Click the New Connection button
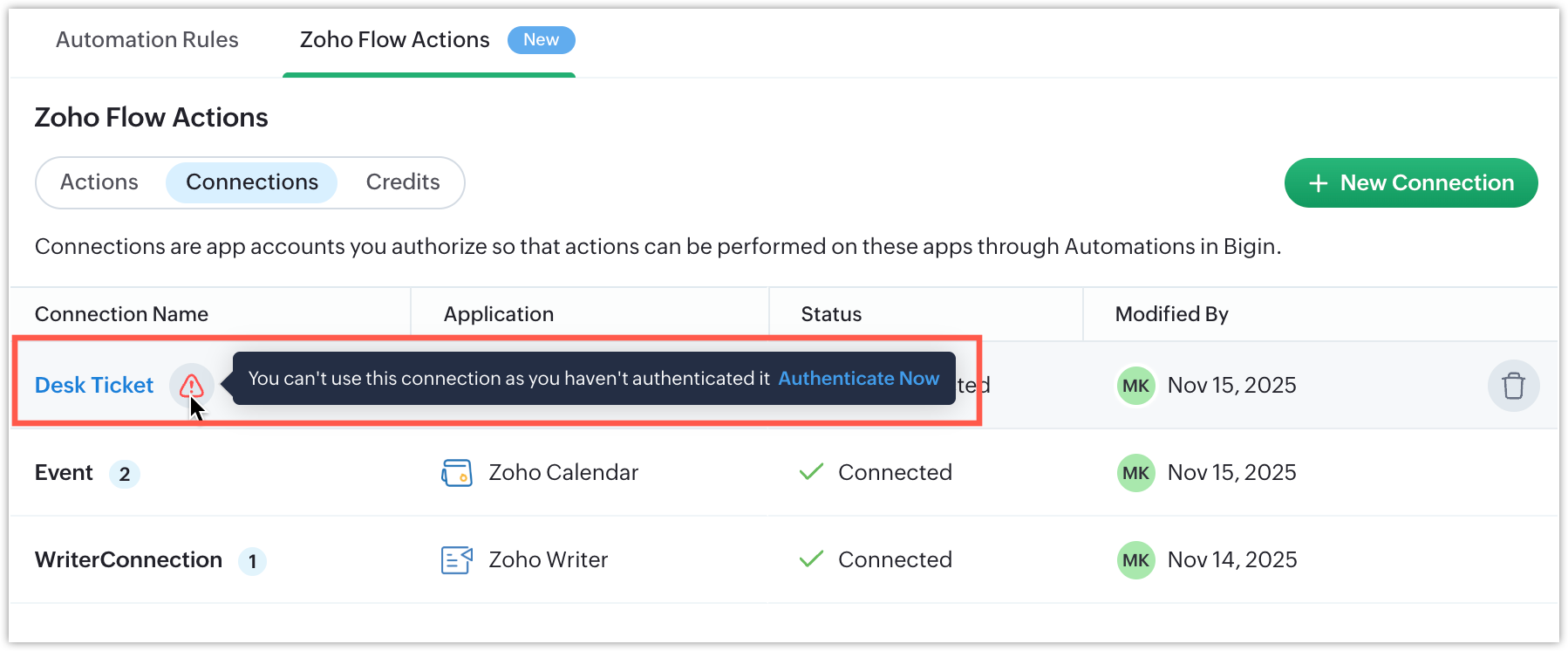Viewport: 1568px width, 651px height. 1410,183
